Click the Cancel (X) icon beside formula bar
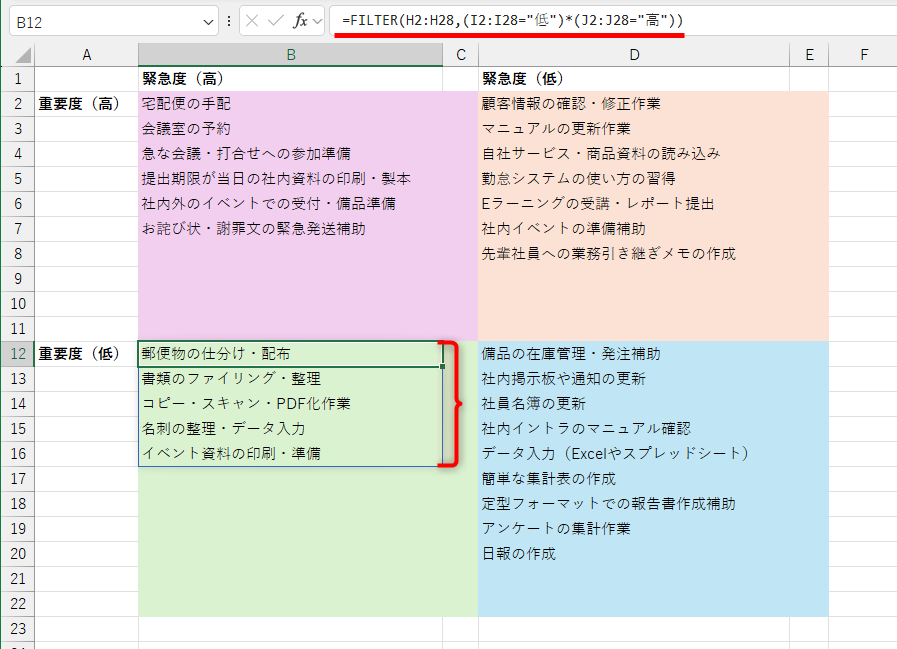 [252, 20]
